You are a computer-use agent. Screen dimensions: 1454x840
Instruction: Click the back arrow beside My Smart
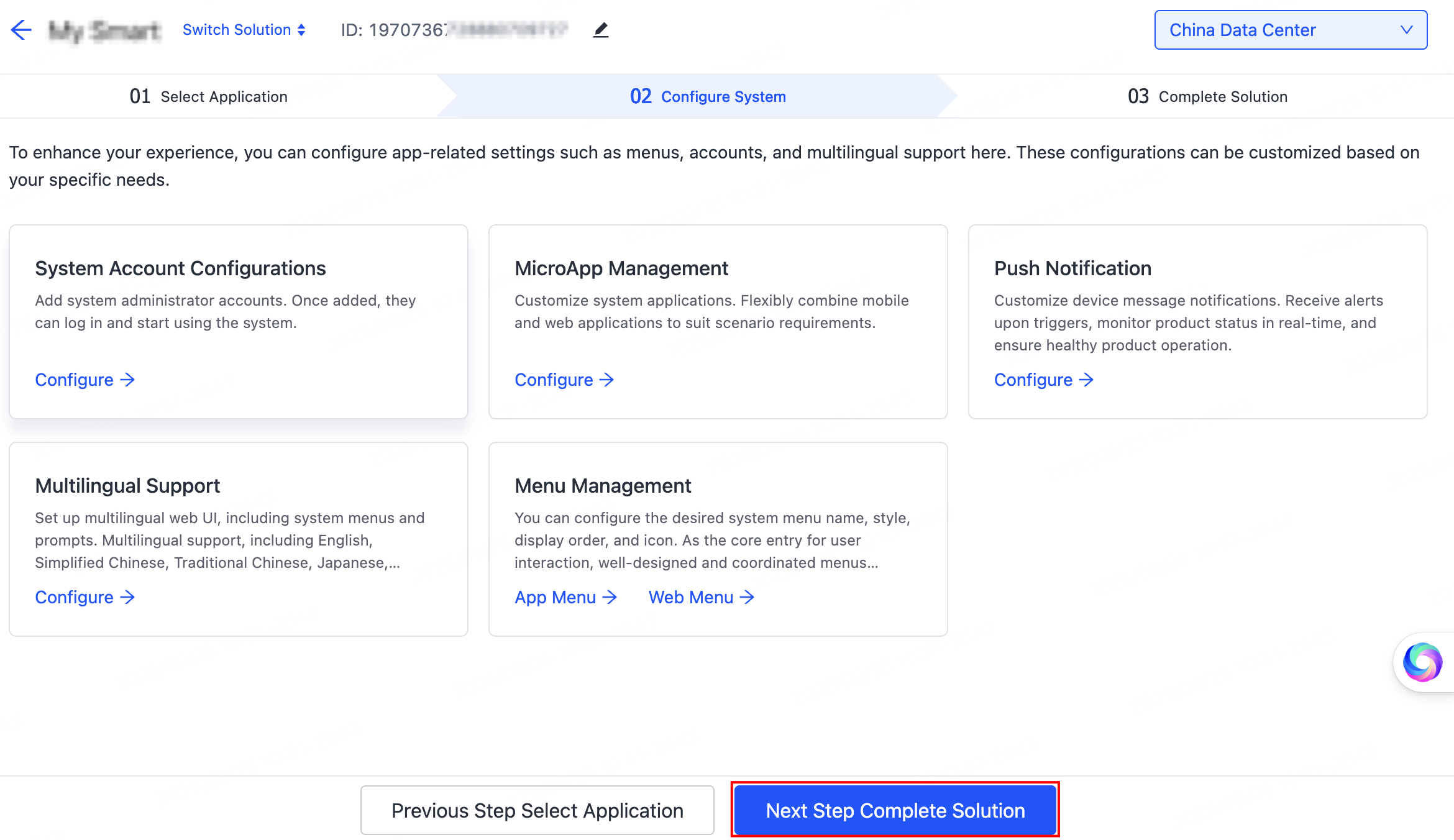click(x=22, y=29)
